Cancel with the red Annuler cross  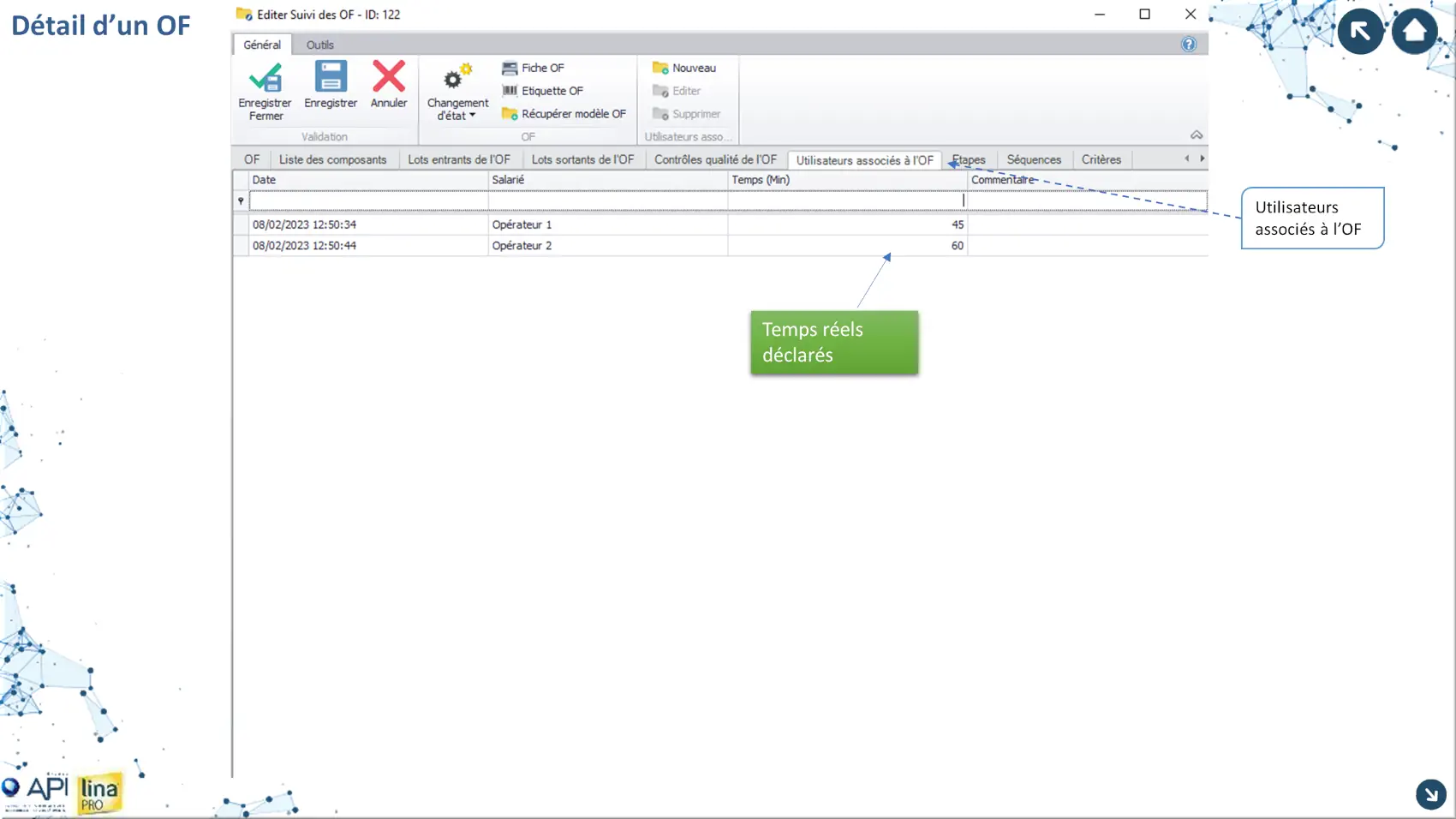[389, 77]
